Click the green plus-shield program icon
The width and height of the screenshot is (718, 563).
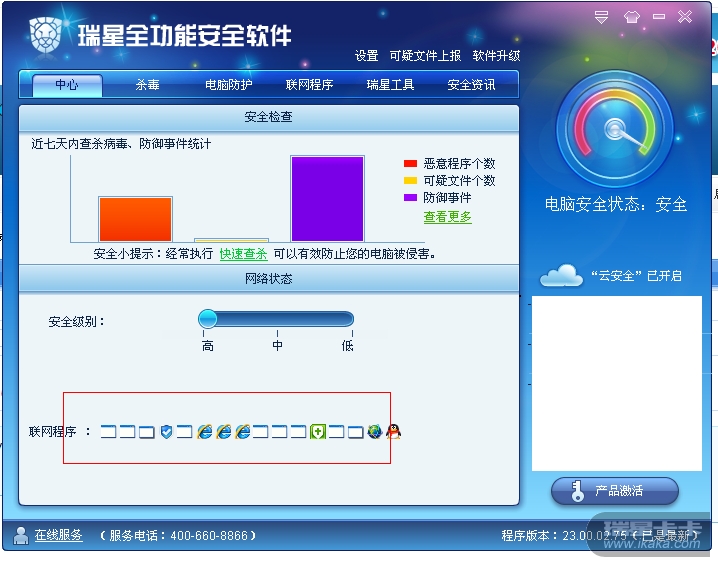click(x=318, y=431)
